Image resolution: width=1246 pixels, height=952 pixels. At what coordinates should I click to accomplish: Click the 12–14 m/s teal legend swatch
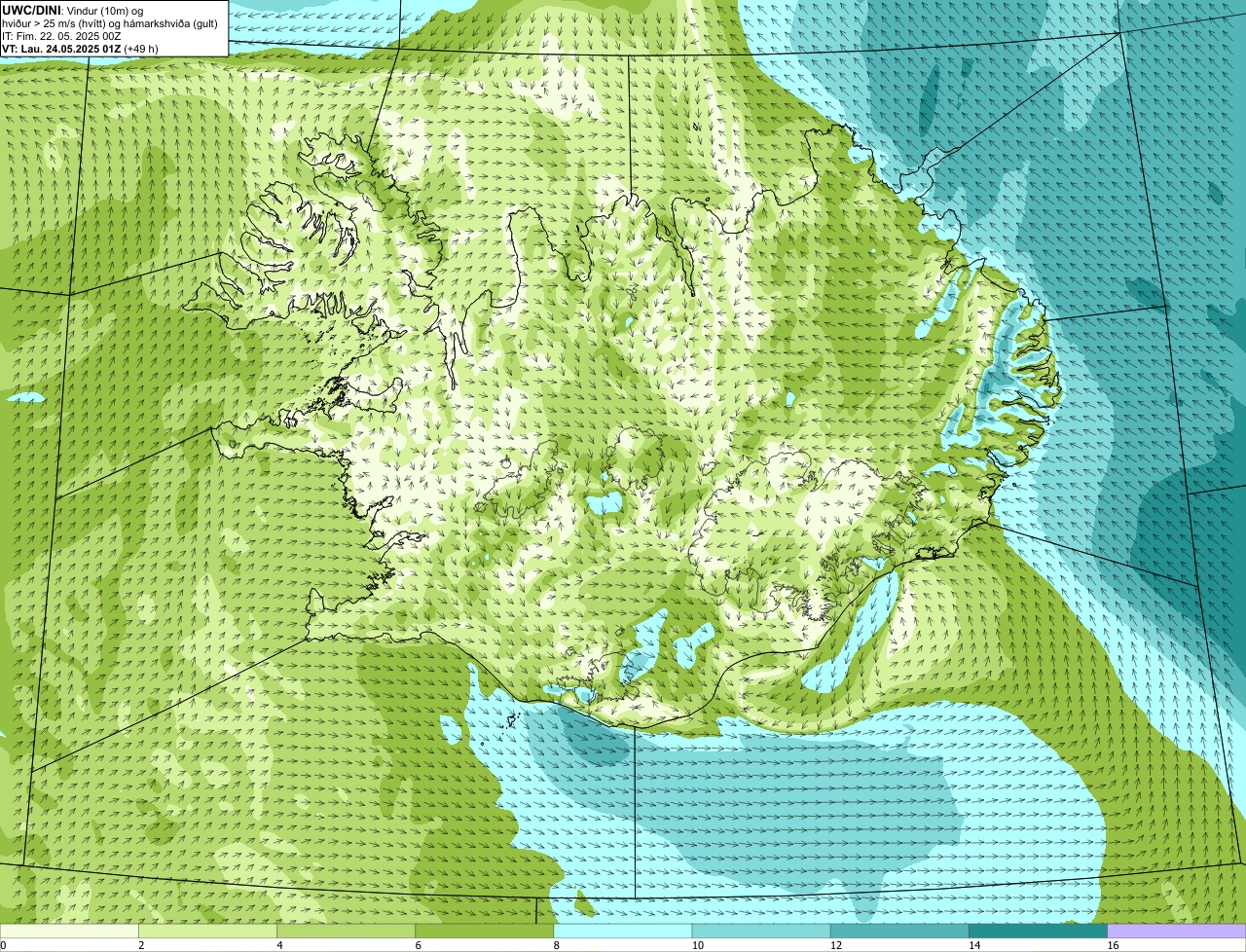899,932
